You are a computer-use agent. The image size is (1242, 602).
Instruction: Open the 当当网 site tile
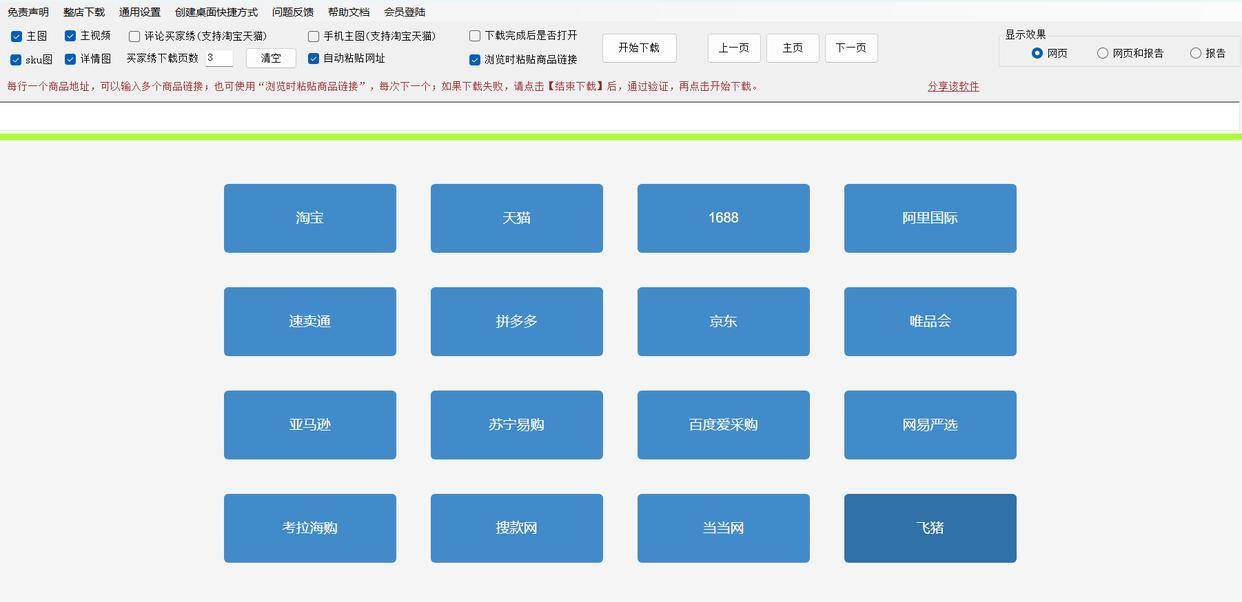(724, 528)
